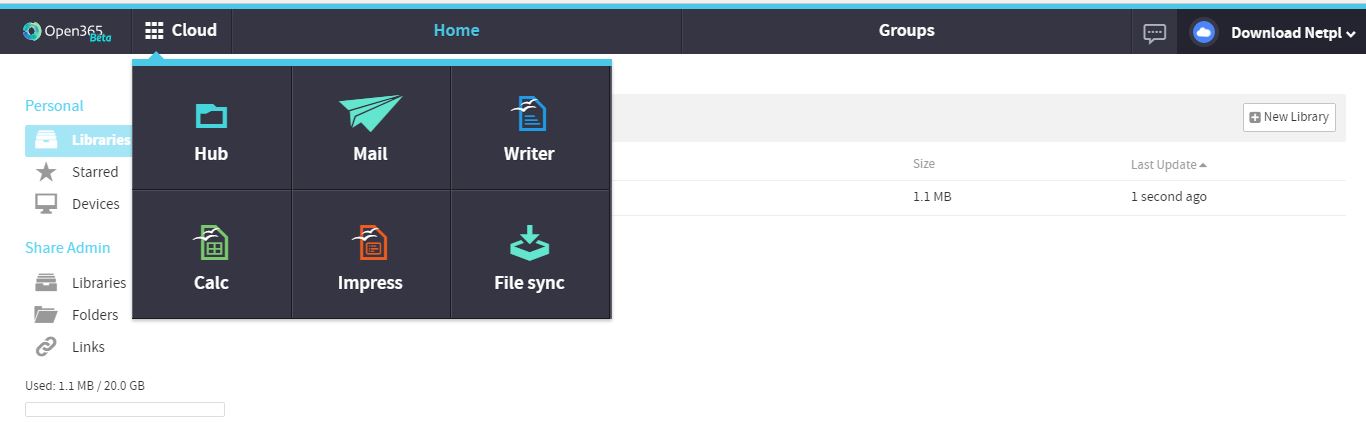Click the Starred star icon

coord(46,172)
